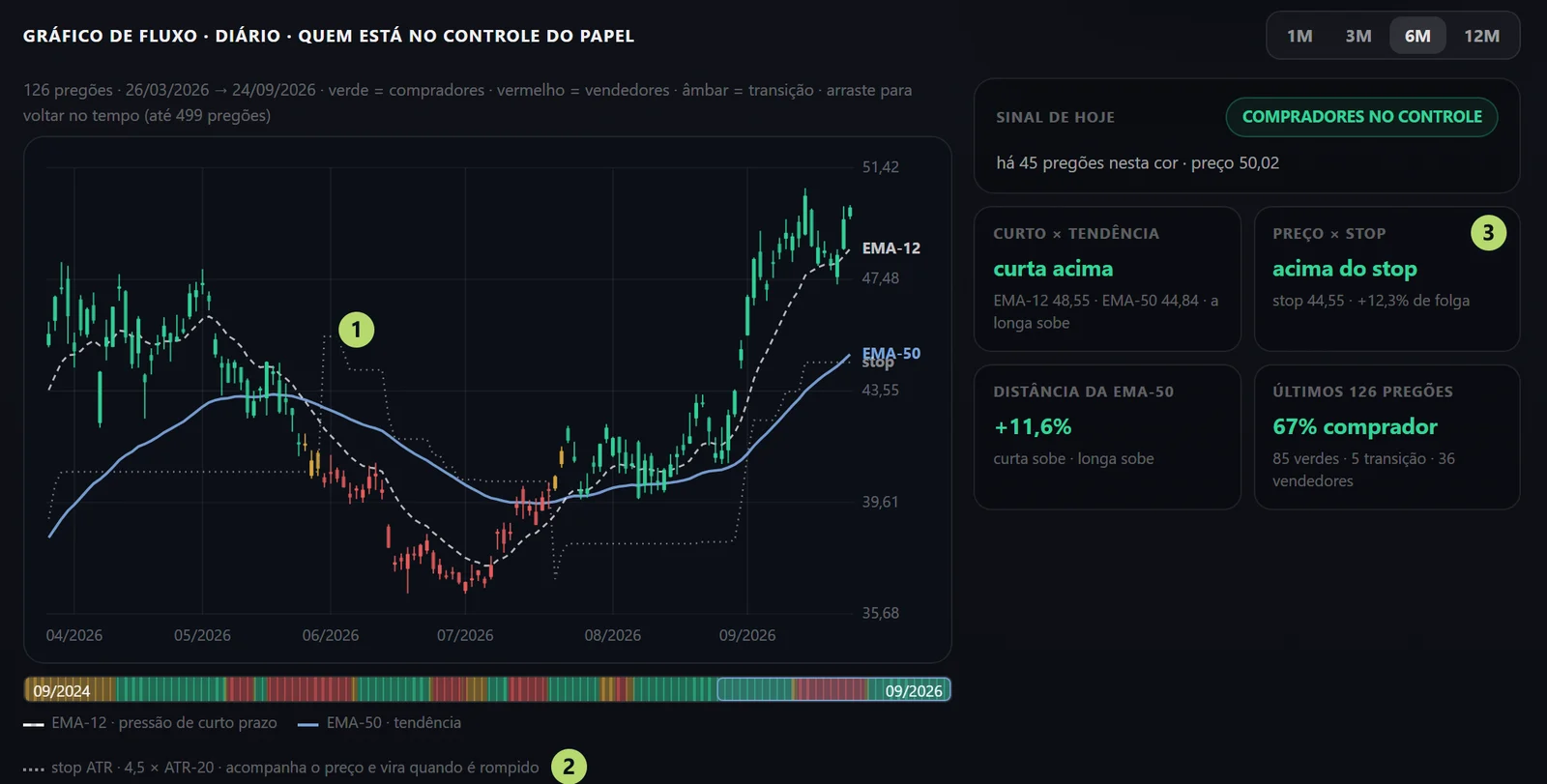Click the 04/2026 date axis label
Image resolution: width=1547 pixels, height=784 pixels.
click(74, 635)
